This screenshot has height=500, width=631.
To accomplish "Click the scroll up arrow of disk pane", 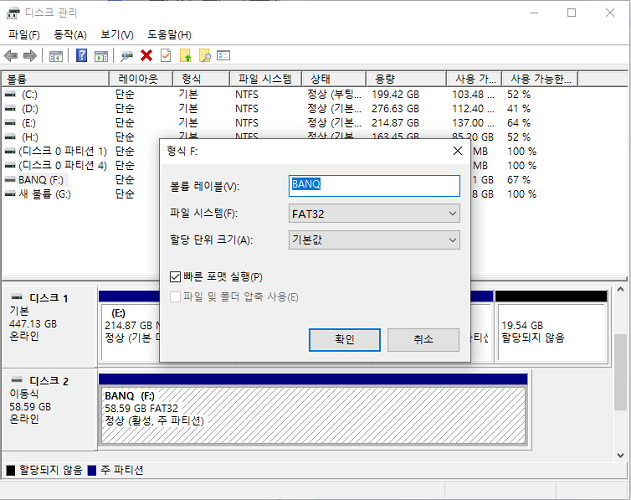I will coord(620,289).
